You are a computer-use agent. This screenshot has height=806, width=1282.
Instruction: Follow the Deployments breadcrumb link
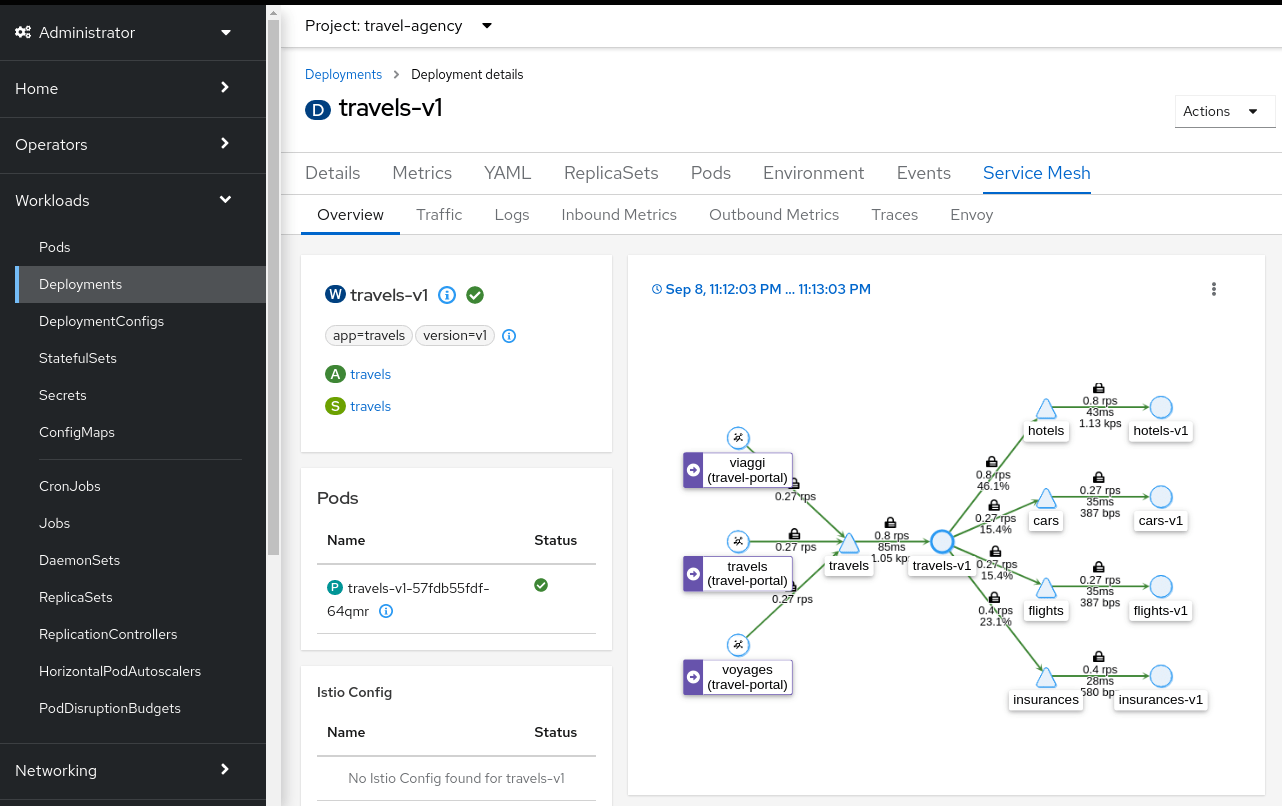point(343,74)
